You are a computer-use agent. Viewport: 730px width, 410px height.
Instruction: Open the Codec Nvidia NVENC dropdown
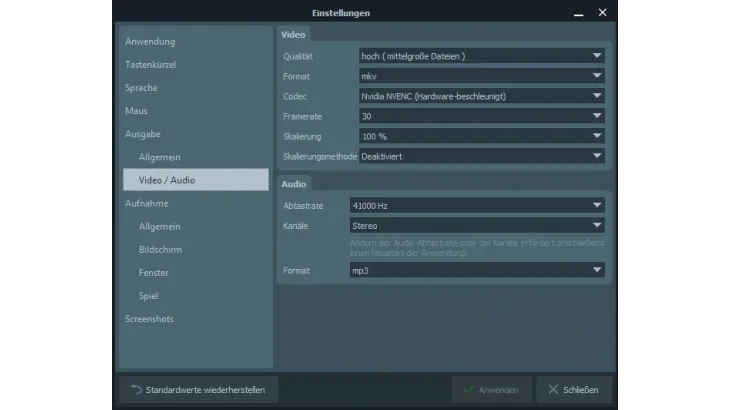(x=481, y=96)
